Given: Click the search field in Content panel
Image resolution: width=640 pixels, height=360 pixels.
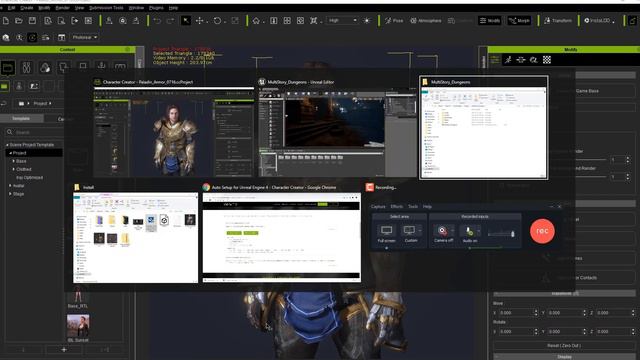Looking at the screenshot, I should pos(35,132).
